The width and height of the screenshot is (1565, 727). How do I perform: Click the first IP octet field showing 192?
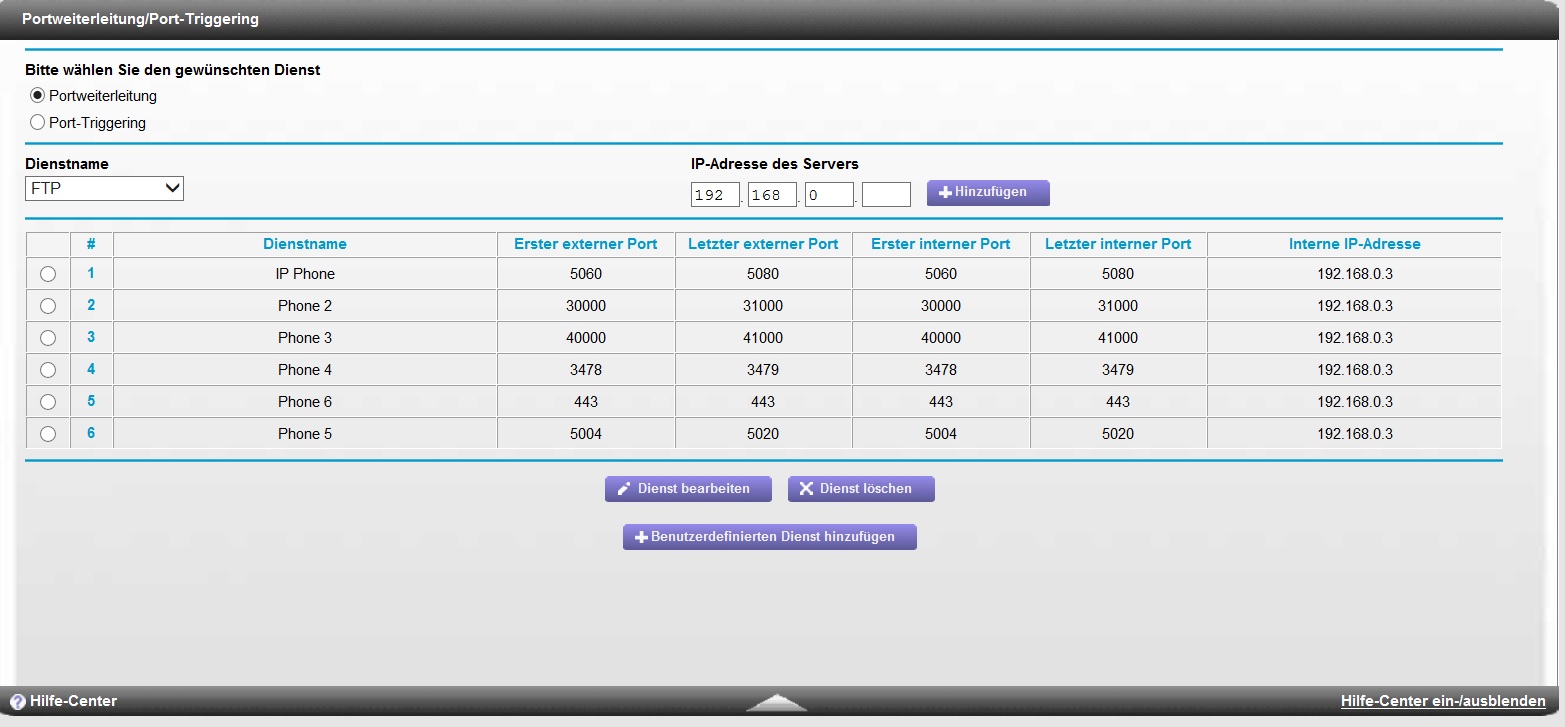click(x=715, y=194)
